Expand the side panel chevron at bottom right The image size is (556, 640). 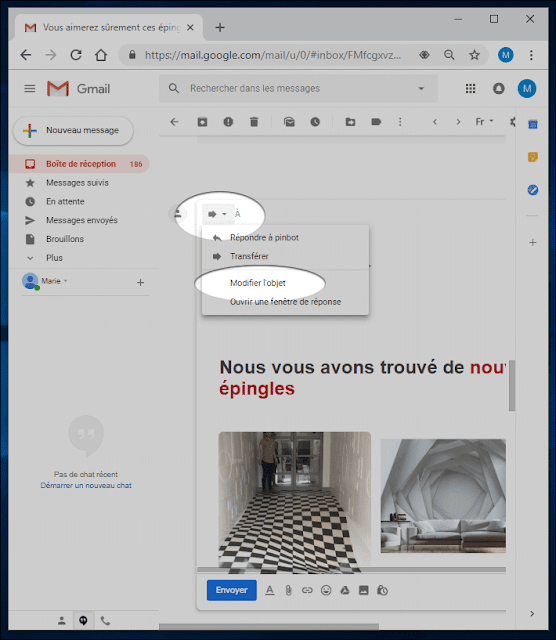click(532, 613)
